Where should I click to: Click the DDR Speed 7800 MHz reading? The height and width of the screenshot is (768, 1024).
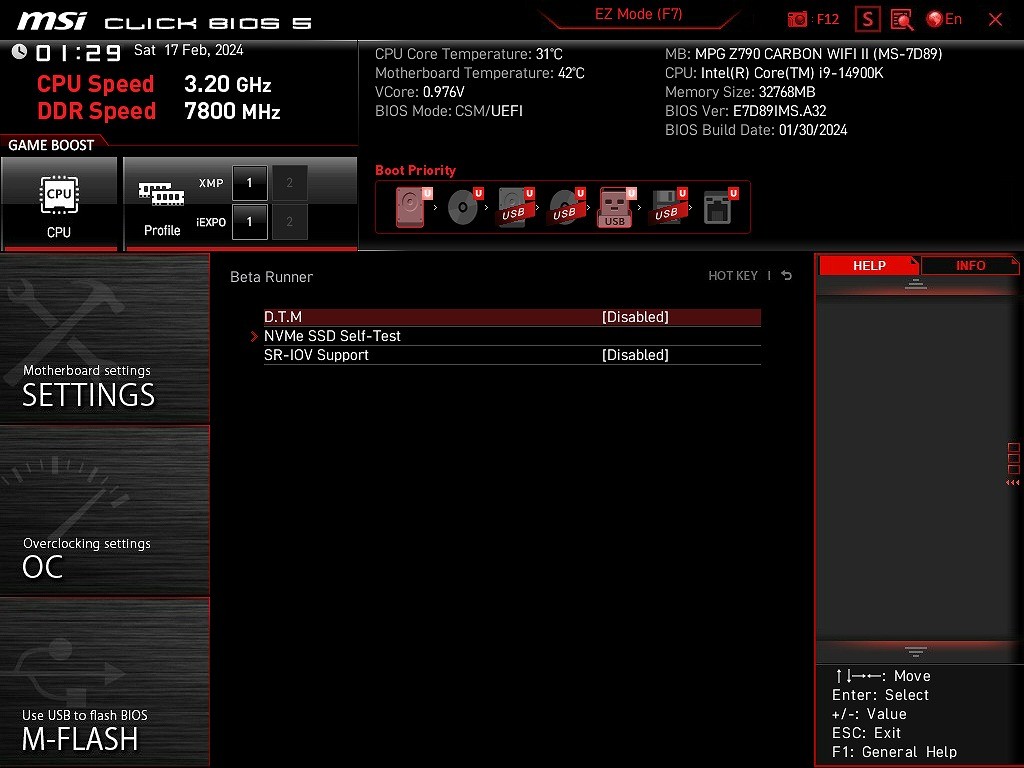(159, 111)
